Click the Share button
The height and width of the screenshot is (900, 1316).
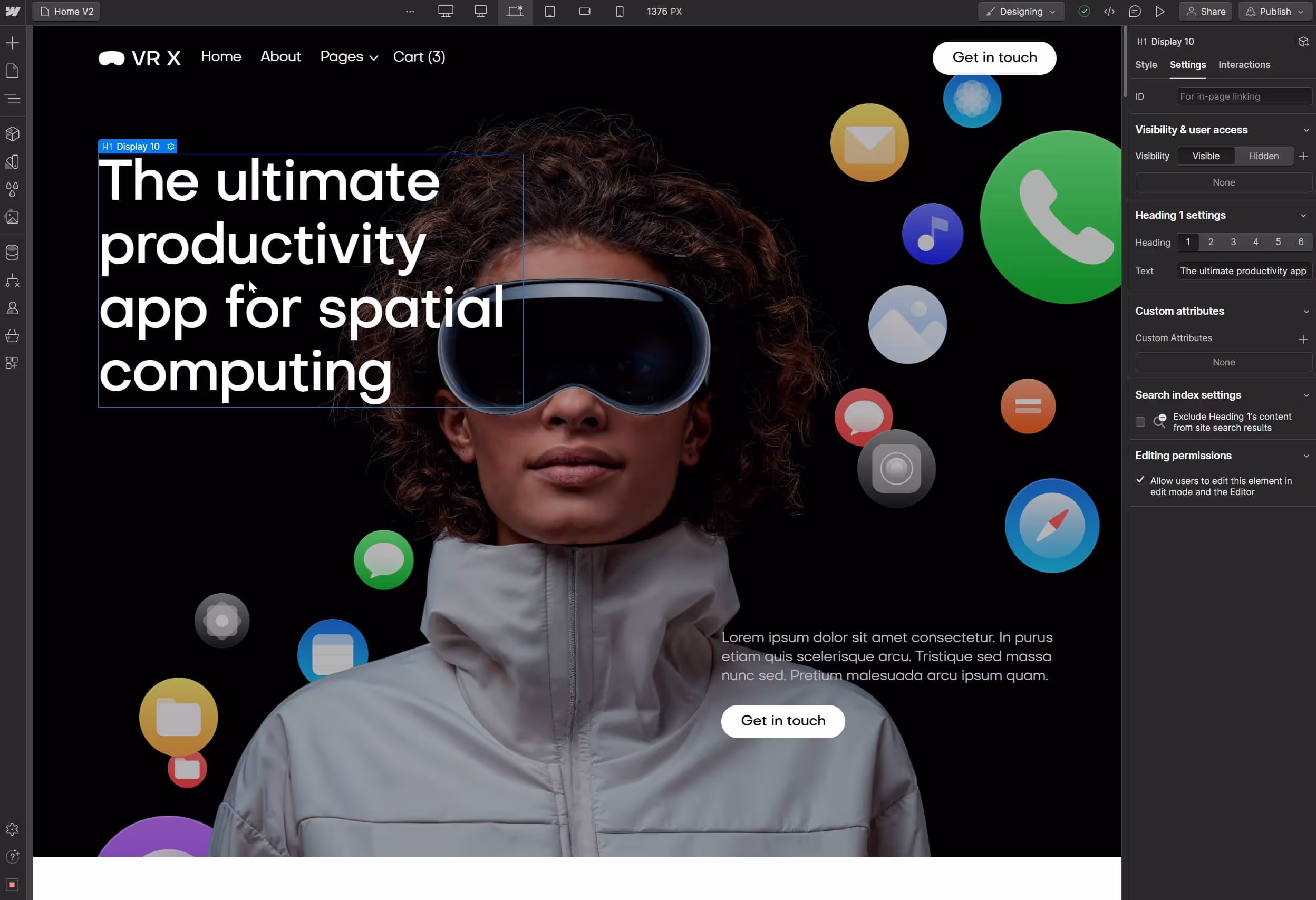[1205, 11]
